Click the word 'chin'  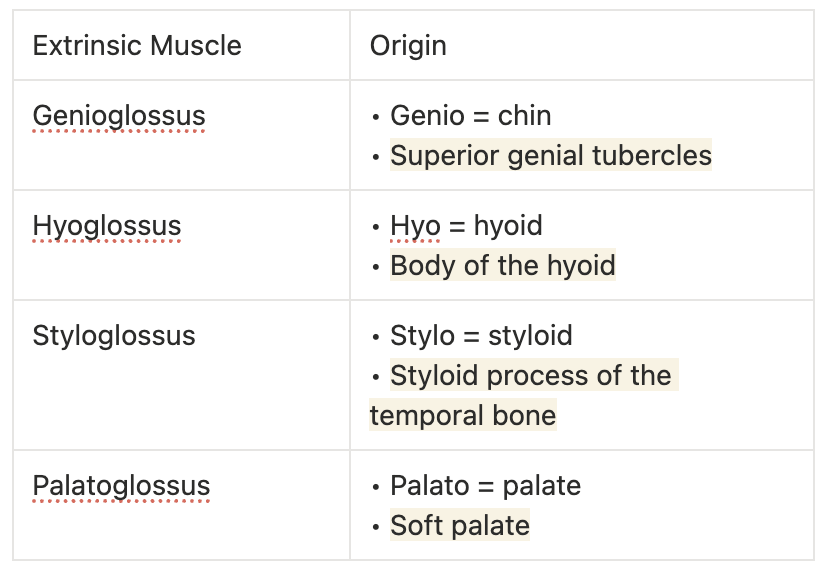tap(525, 116)
